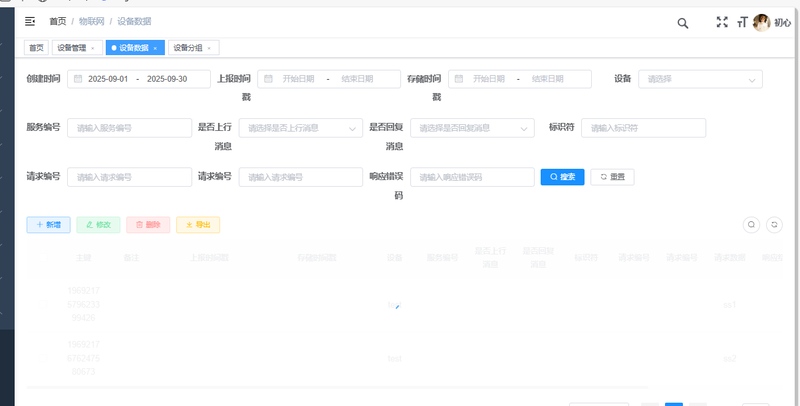Close the 设备管理 tab with its x

click(93, 48)
